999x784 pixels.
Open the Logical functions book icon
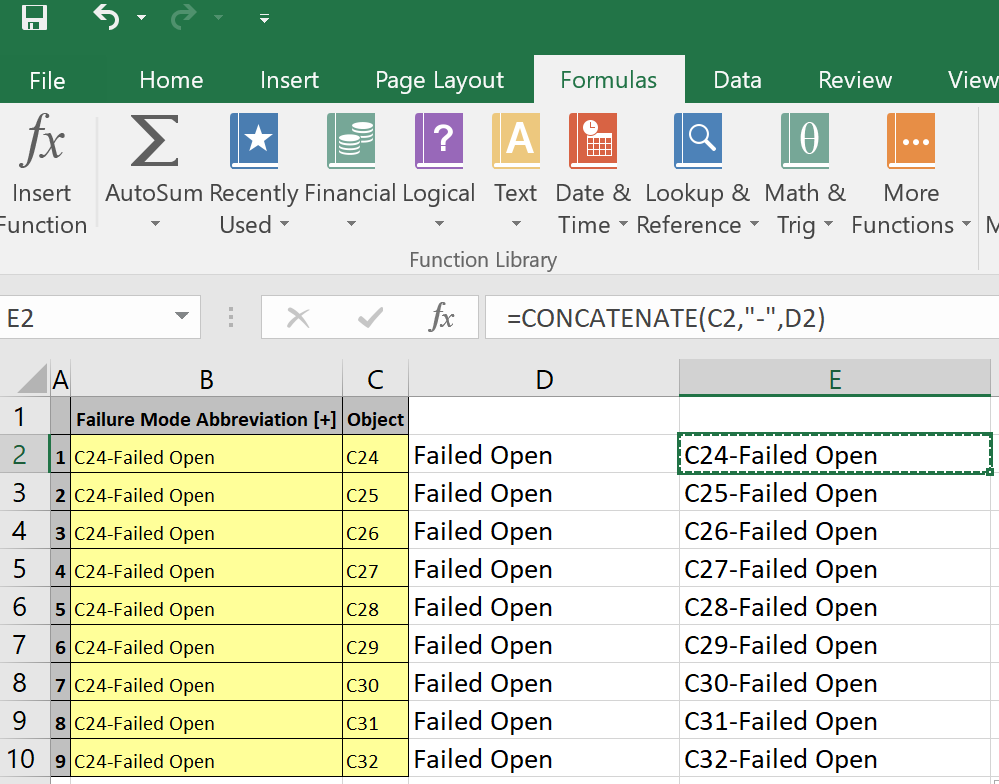(439, 140)
